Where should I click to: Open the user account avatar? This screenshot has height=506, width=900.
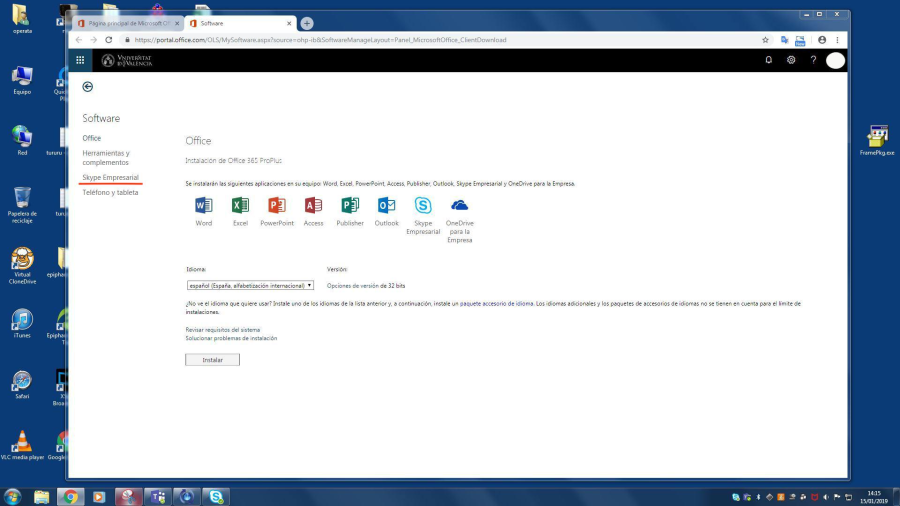(x=835, y=60)
